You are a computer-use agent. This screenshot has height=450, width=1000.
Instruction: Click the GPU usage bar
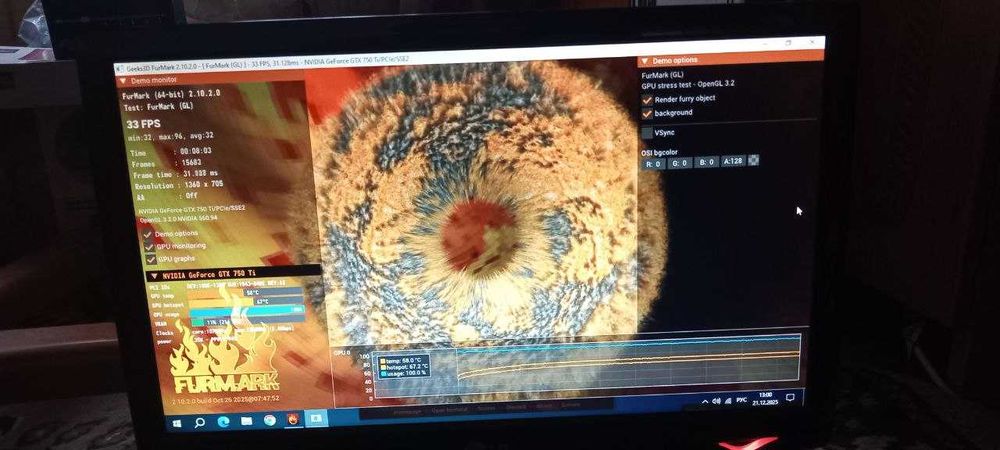coord(246,310)
